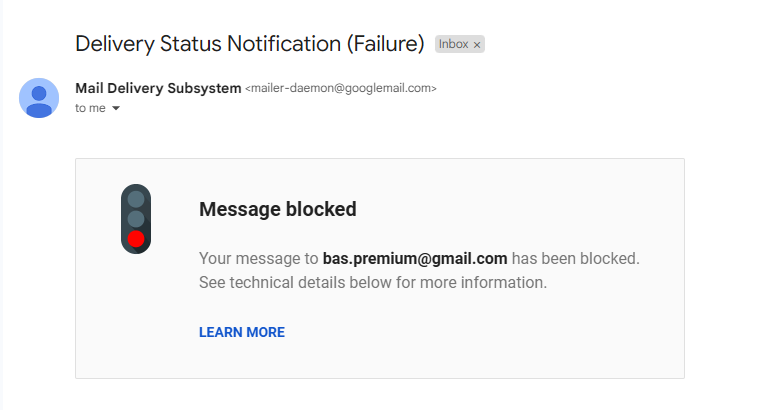766x410 pixels.
Task: Click the top grey light of the traffic signal
Action: pos(136,199)
